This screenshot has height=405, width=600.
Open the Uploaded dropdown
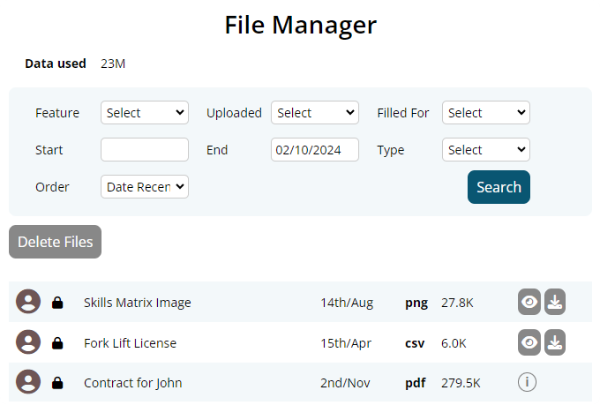(315, 113)
